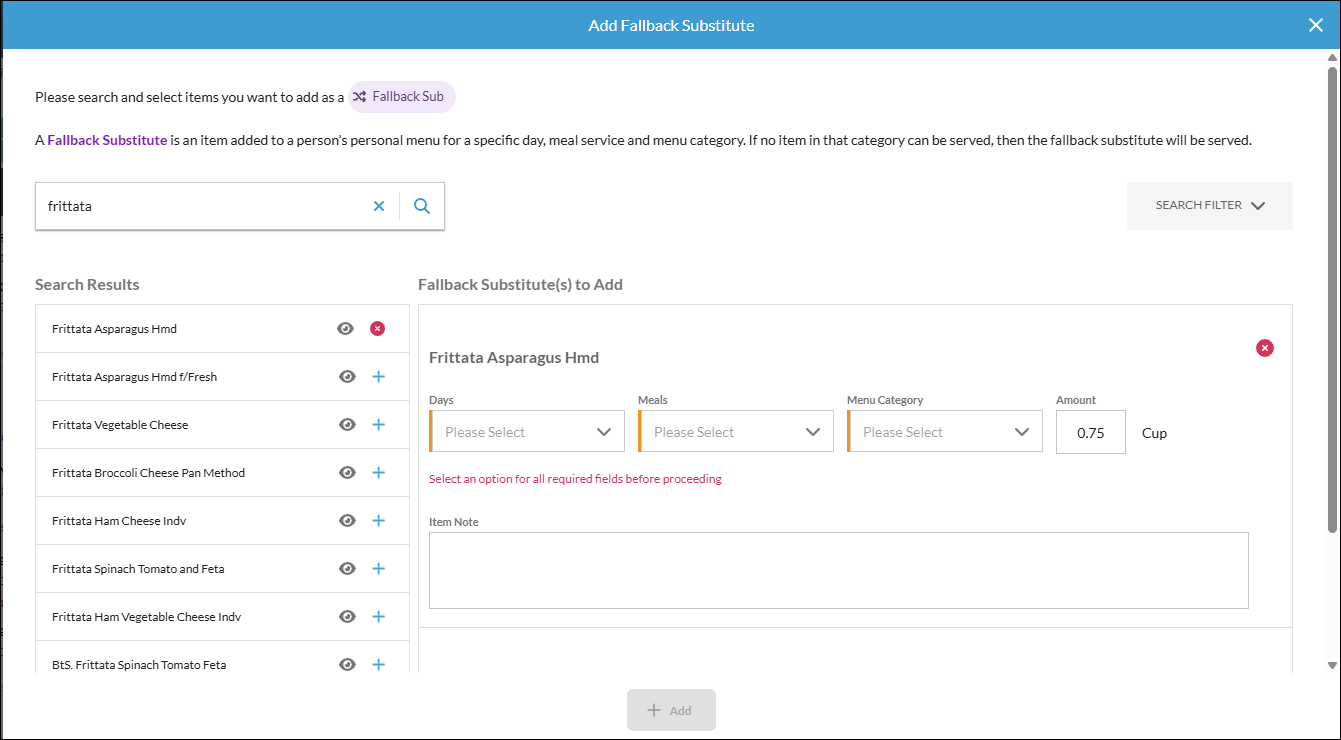Select Frittata Ham Cheese Indv row text
Image resolution: width=1341 pixels, height=740 pixels.
119,521
